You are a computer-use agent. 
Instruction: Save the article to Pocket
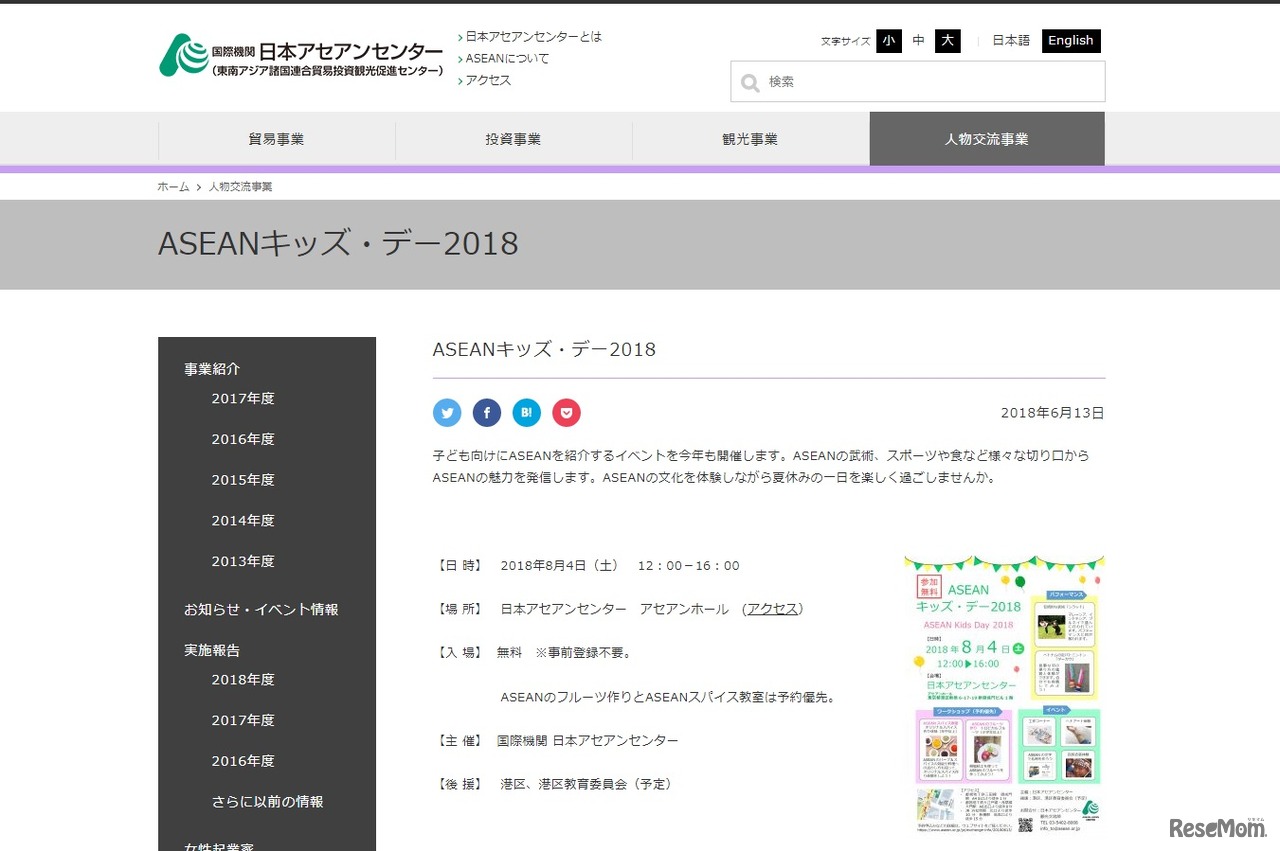[567, 412]
